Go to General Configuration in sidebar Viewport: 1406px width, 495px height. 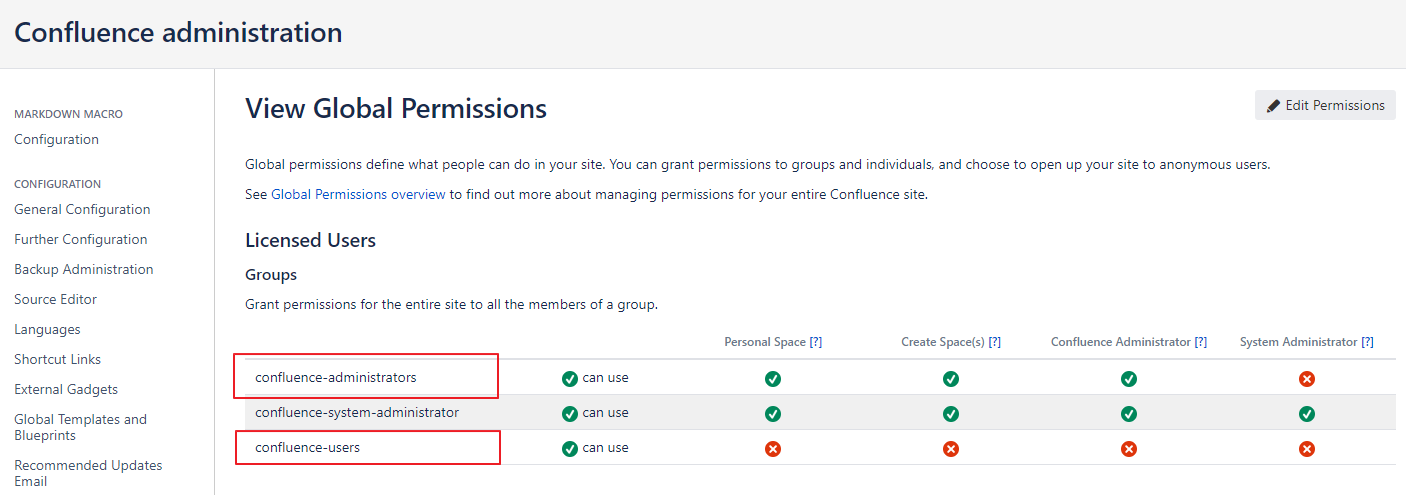coord(82,210)
